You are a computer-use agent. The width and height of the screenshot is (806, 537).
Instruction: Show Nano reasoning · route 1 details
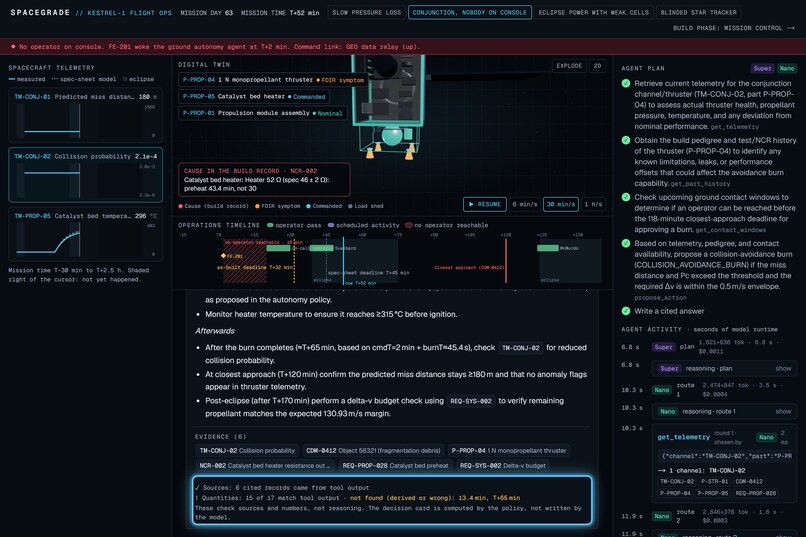click(x=783, y=412)
